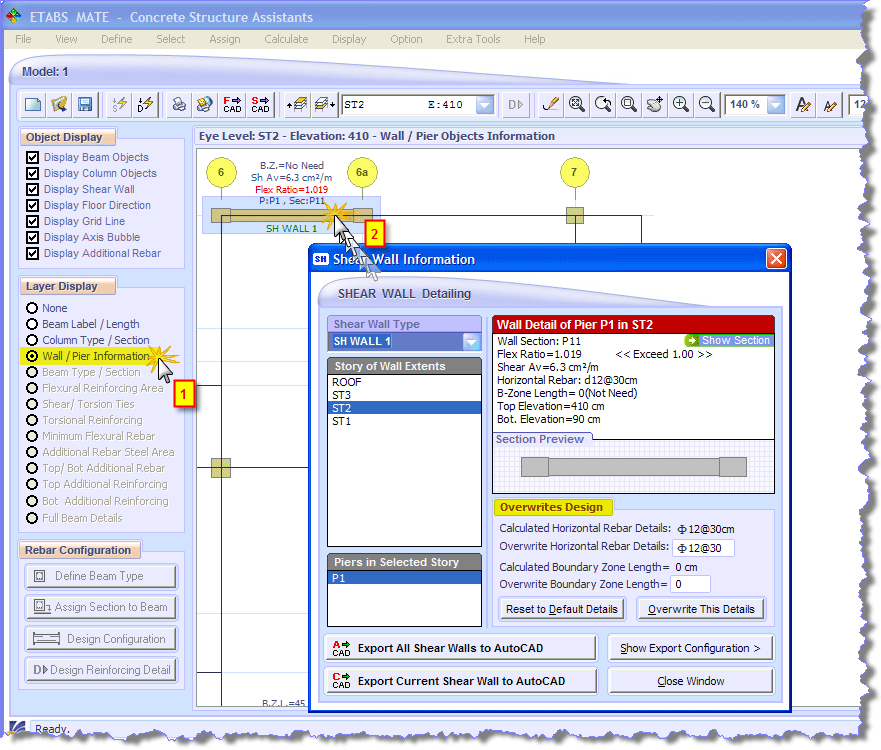This screenshot has height=750, width=881.
Task: Click the S to CAD export icon
Action: [x=260, y=104]
